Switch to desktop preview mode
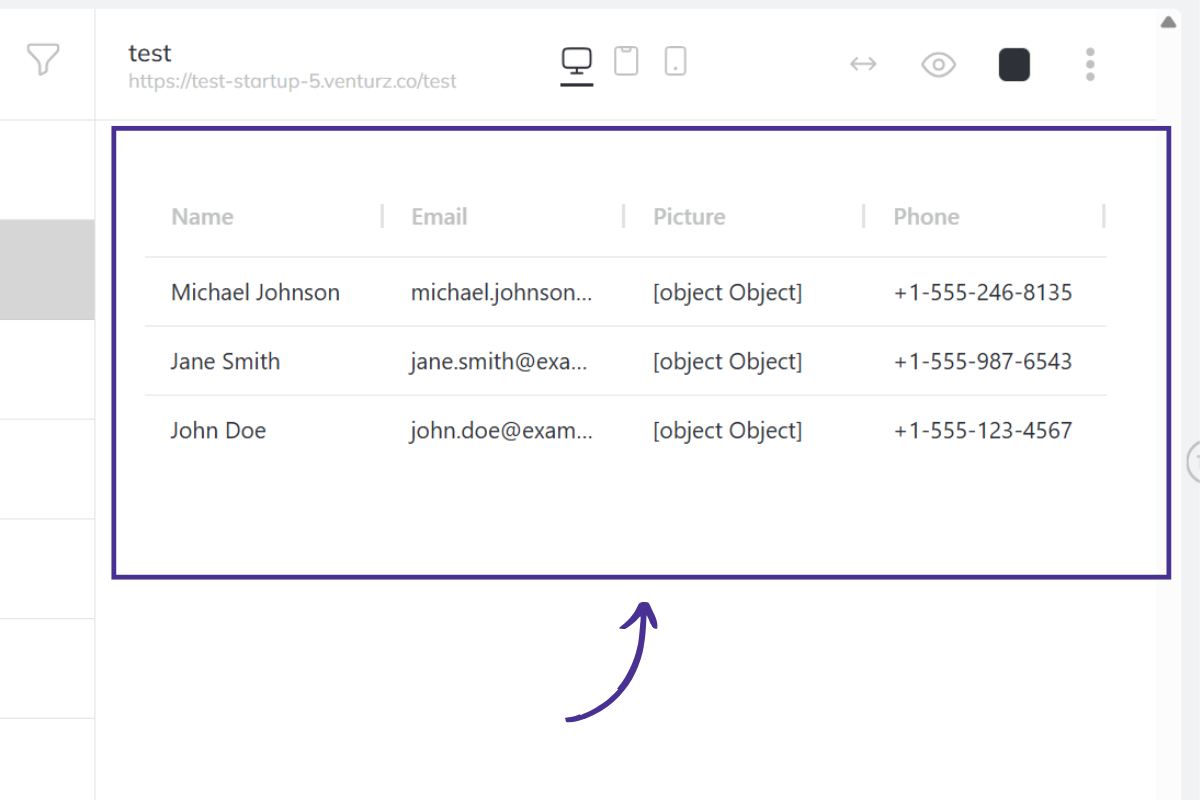The height and width of the screenshot is (800, 1200). click(577, 62)
